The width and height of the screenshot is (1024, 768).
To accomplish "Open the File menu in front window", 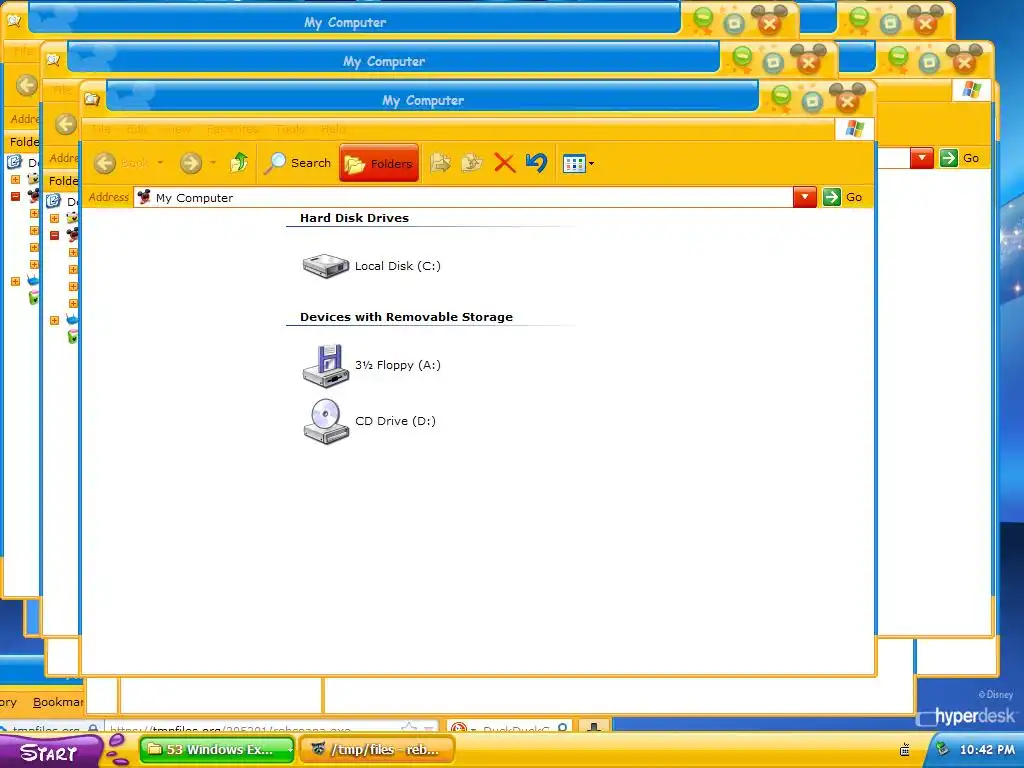I will (x=101, y=129).
